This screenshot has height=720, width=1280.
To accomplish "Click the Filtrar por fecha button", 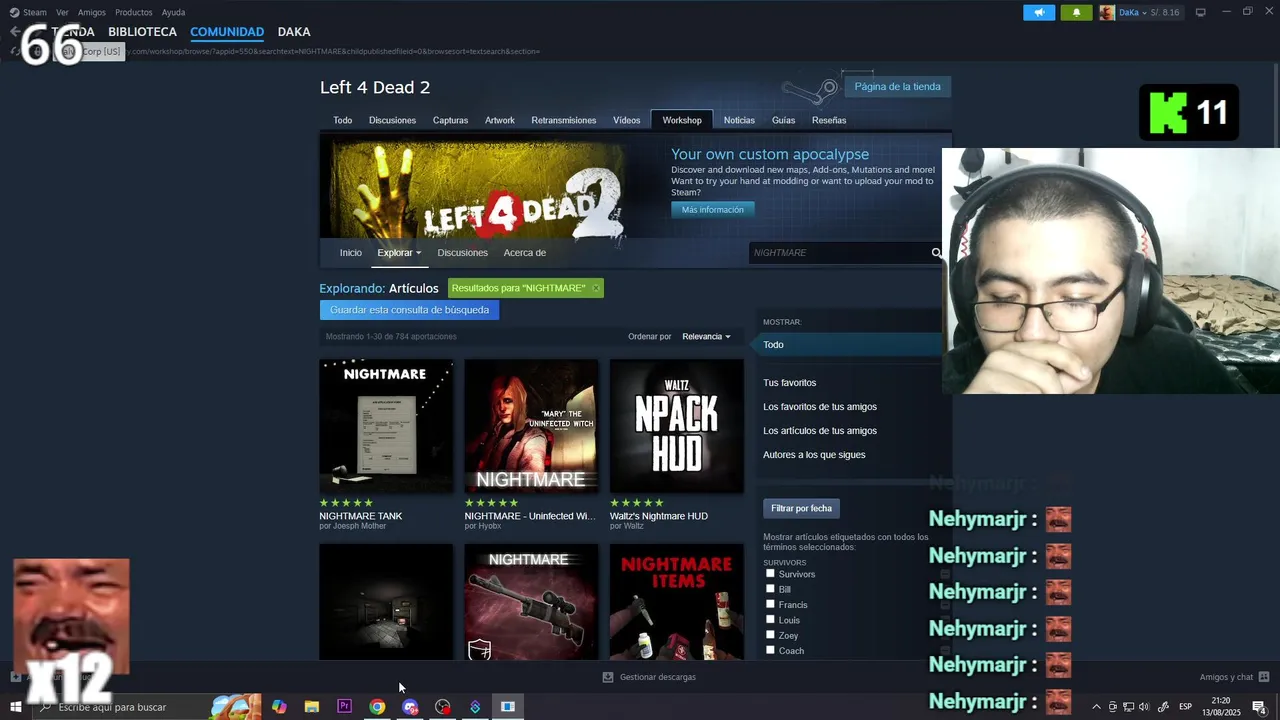I will click(801, 509).
